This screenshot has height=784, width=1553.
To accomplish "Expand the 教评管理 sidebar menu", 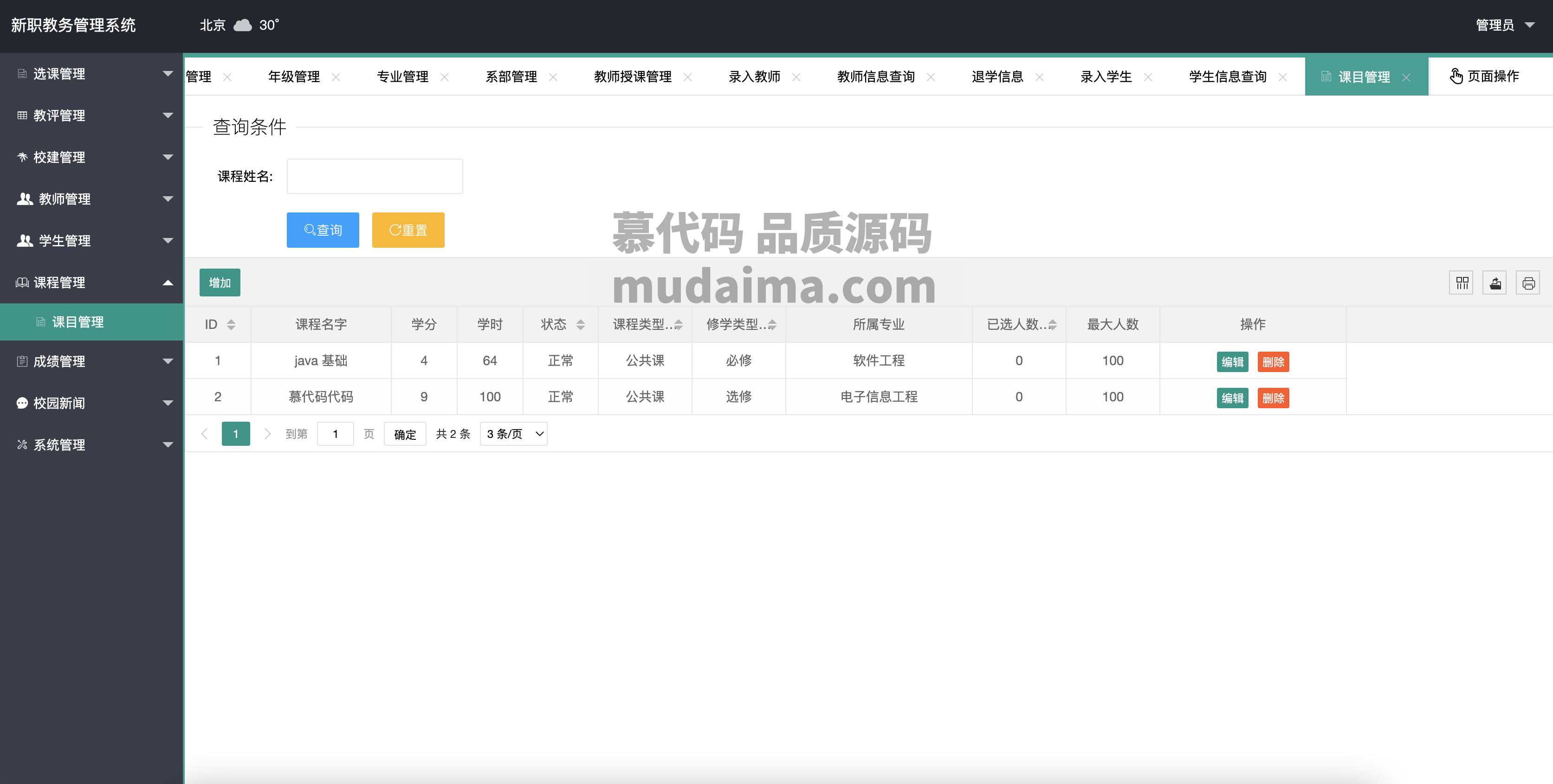I will coord(91,116).
